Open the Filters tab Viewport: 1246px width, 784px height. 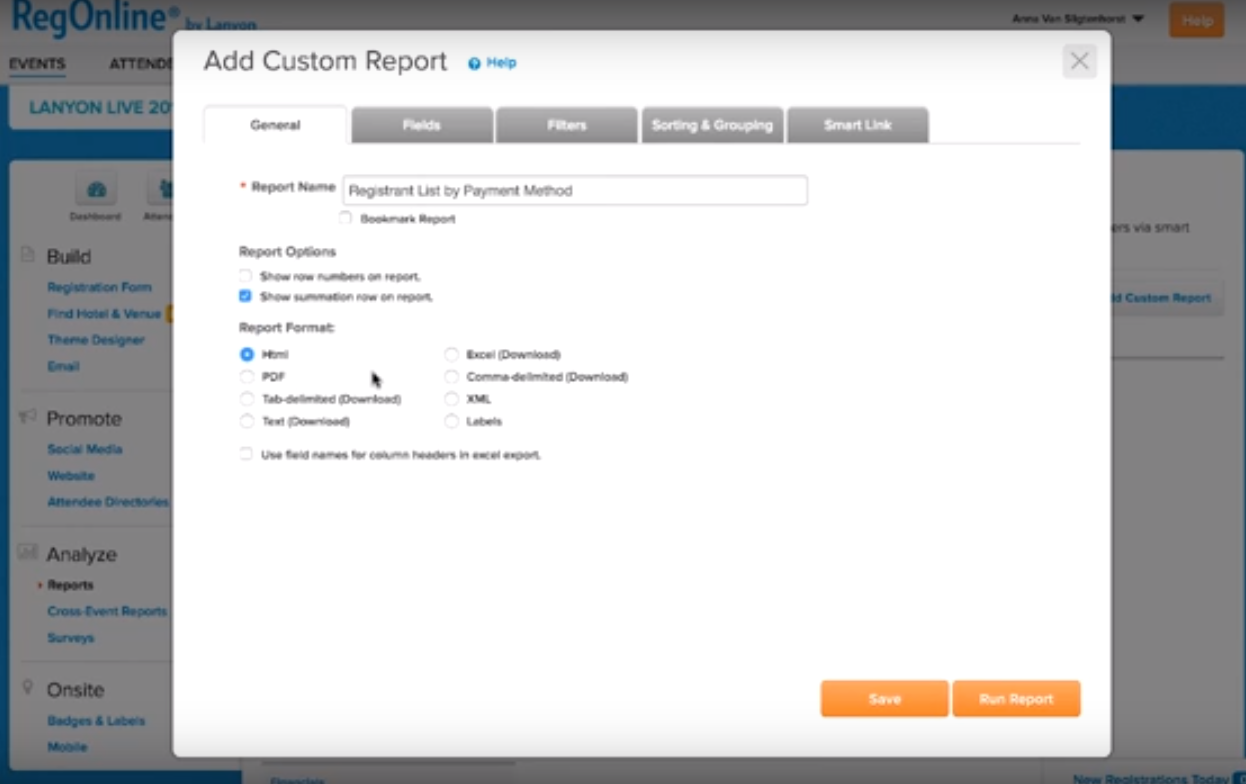click(x=566, y=125)
